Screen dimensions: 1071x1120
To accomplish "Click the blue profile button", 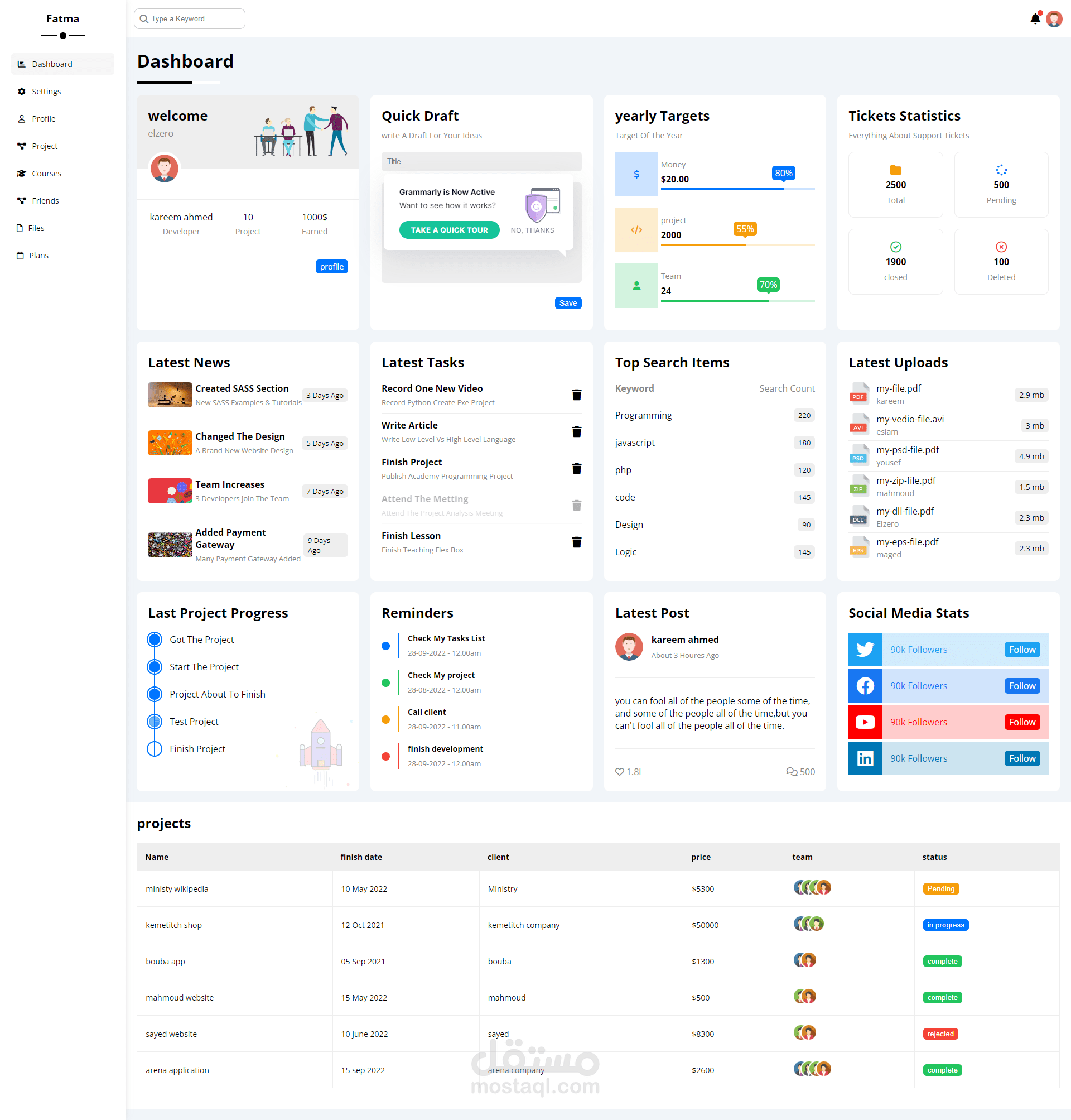I will (x=331, y=267).
